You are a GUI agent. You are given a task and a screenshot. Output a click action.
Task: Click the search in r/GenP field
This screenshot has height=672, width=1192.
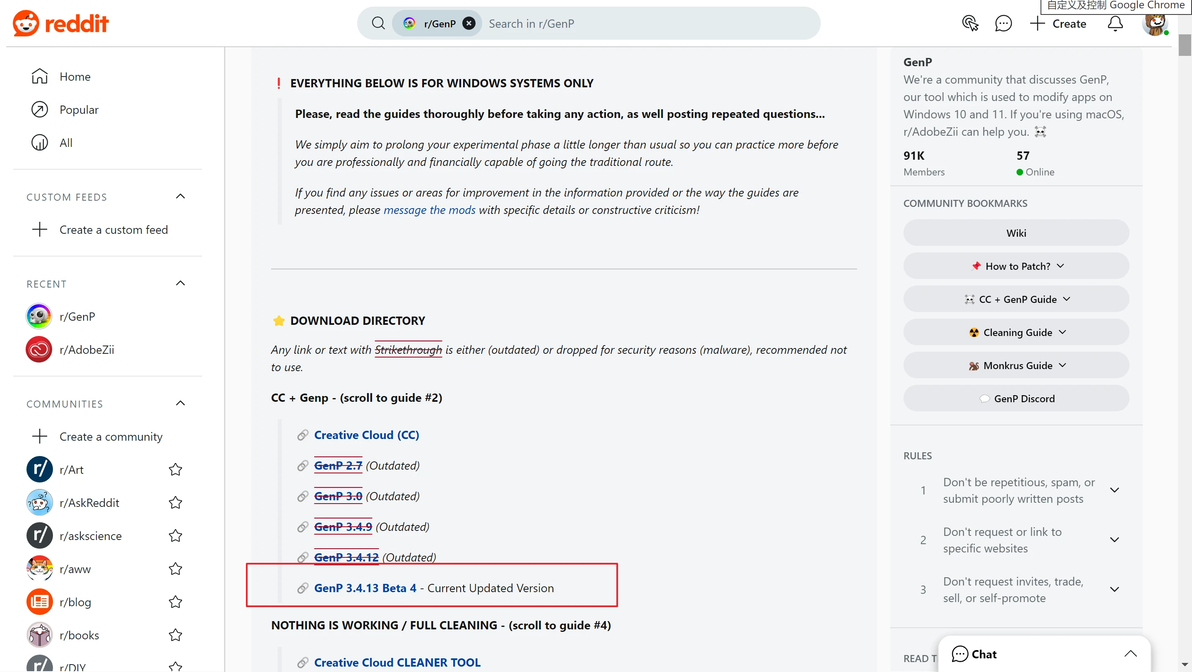point(640,23)
